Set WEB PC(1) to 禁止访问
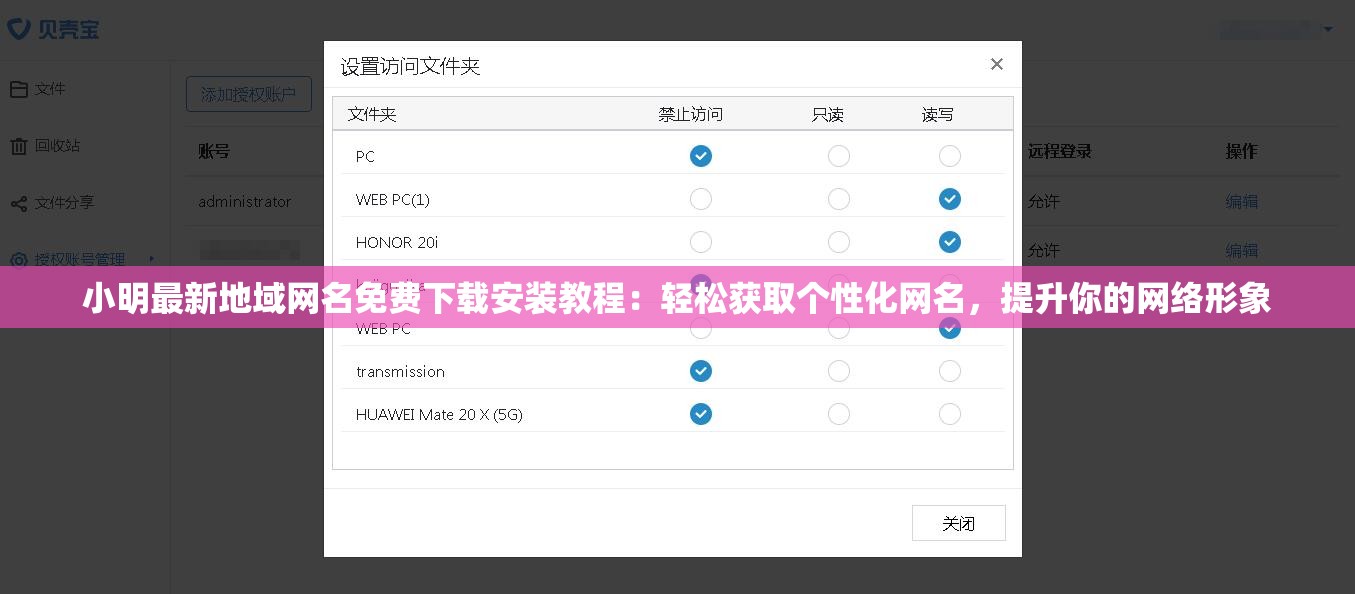 click(701, 199)
